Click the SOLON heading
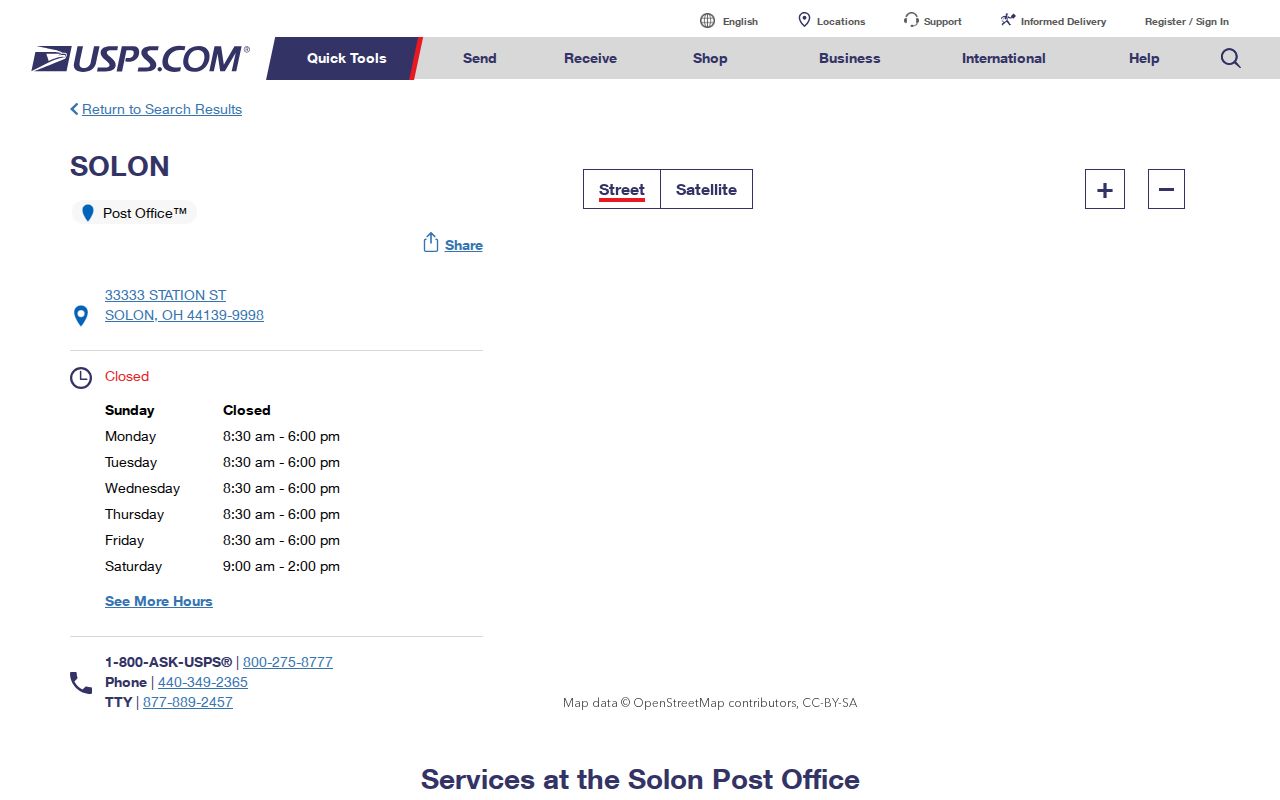 pyautogui.click(x=120, y=166)
